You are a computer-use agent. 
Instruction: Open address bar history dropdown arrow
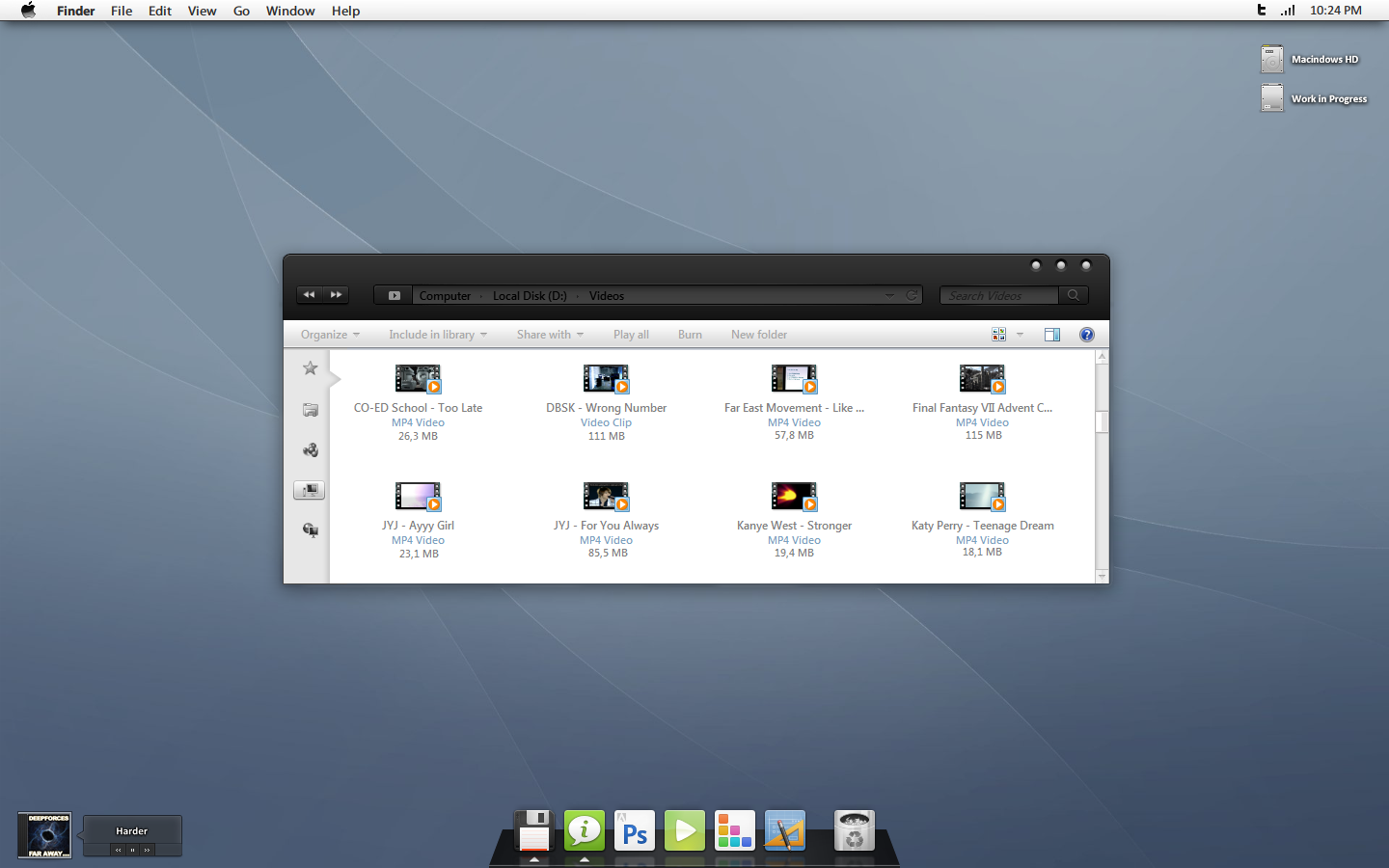tap(889, 296)
